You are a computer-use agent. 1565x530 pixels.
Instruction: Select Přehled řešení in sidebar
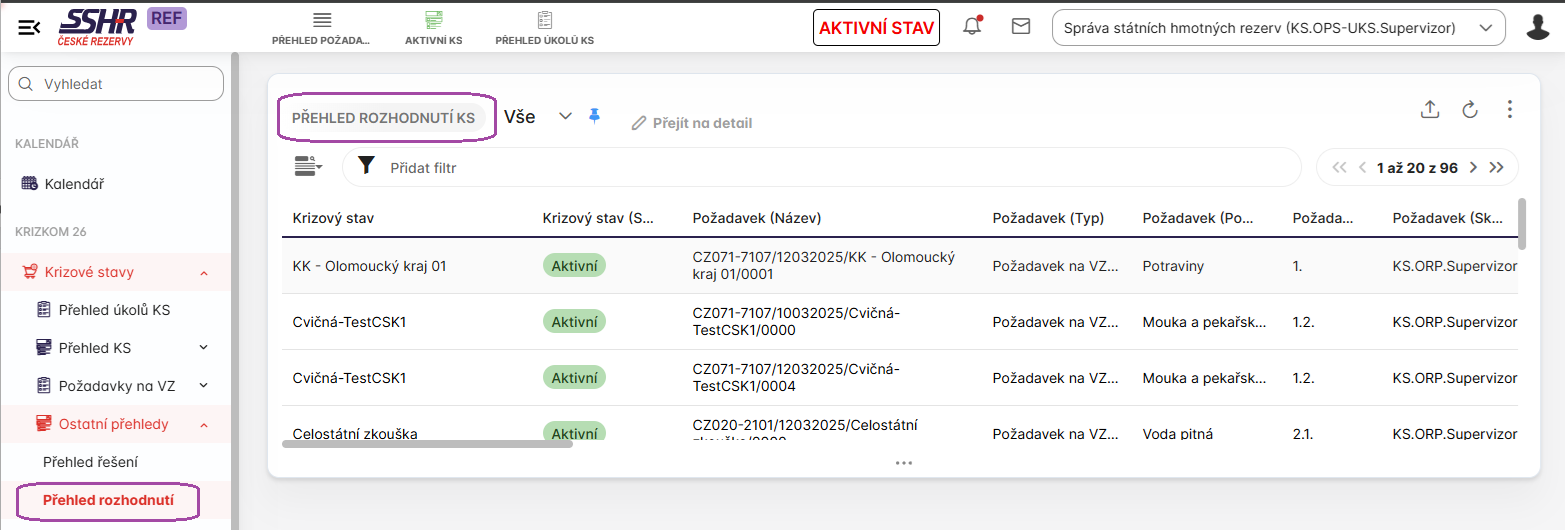pyautogui.click(x=91, y=462)
